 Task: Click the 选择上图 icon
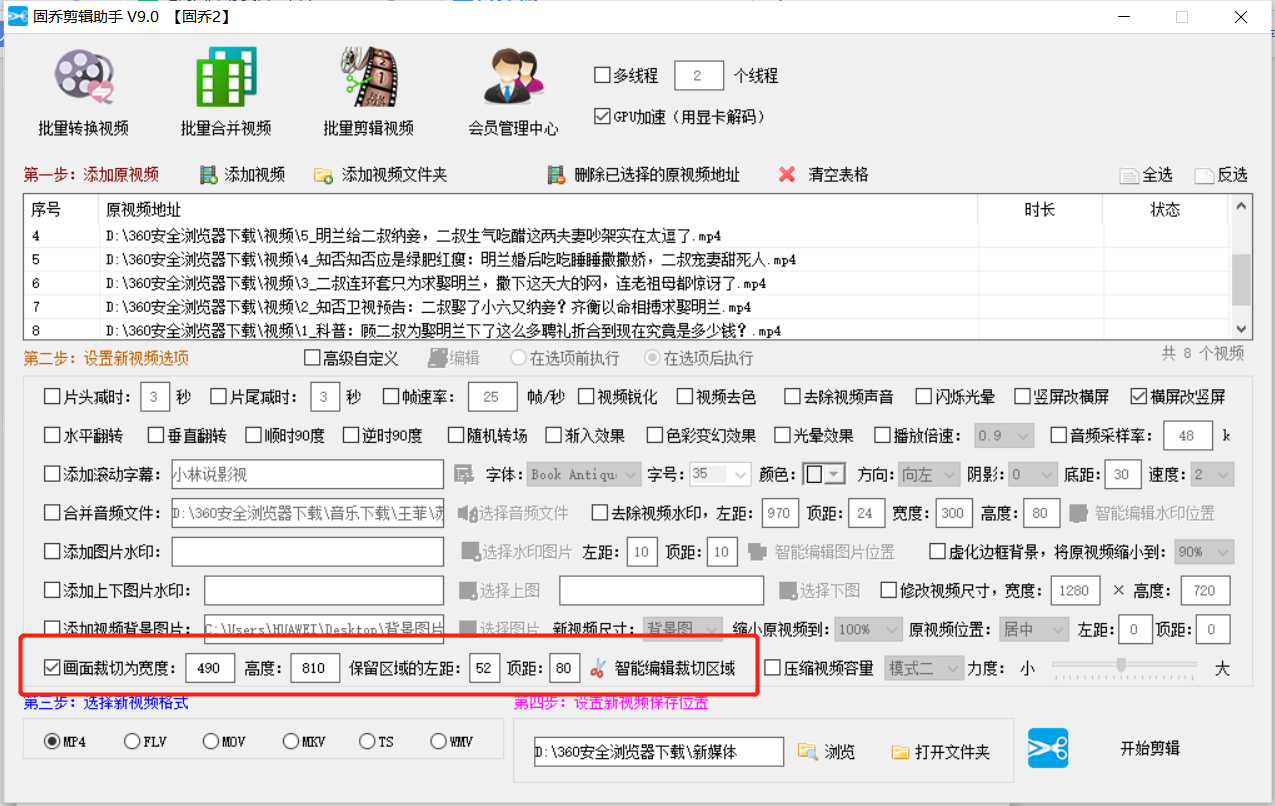click(x=467, y=590)
